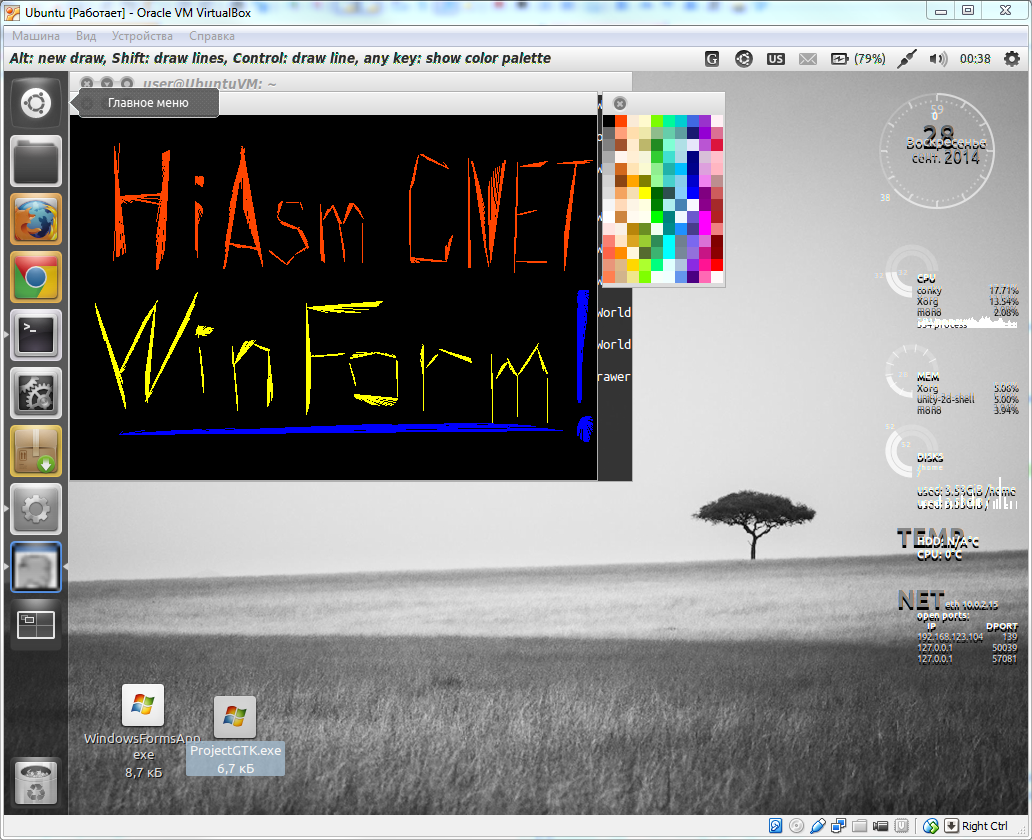Open the Справка menu
This screenshot has width=1032, height=840.
click(x=212, y=36)
